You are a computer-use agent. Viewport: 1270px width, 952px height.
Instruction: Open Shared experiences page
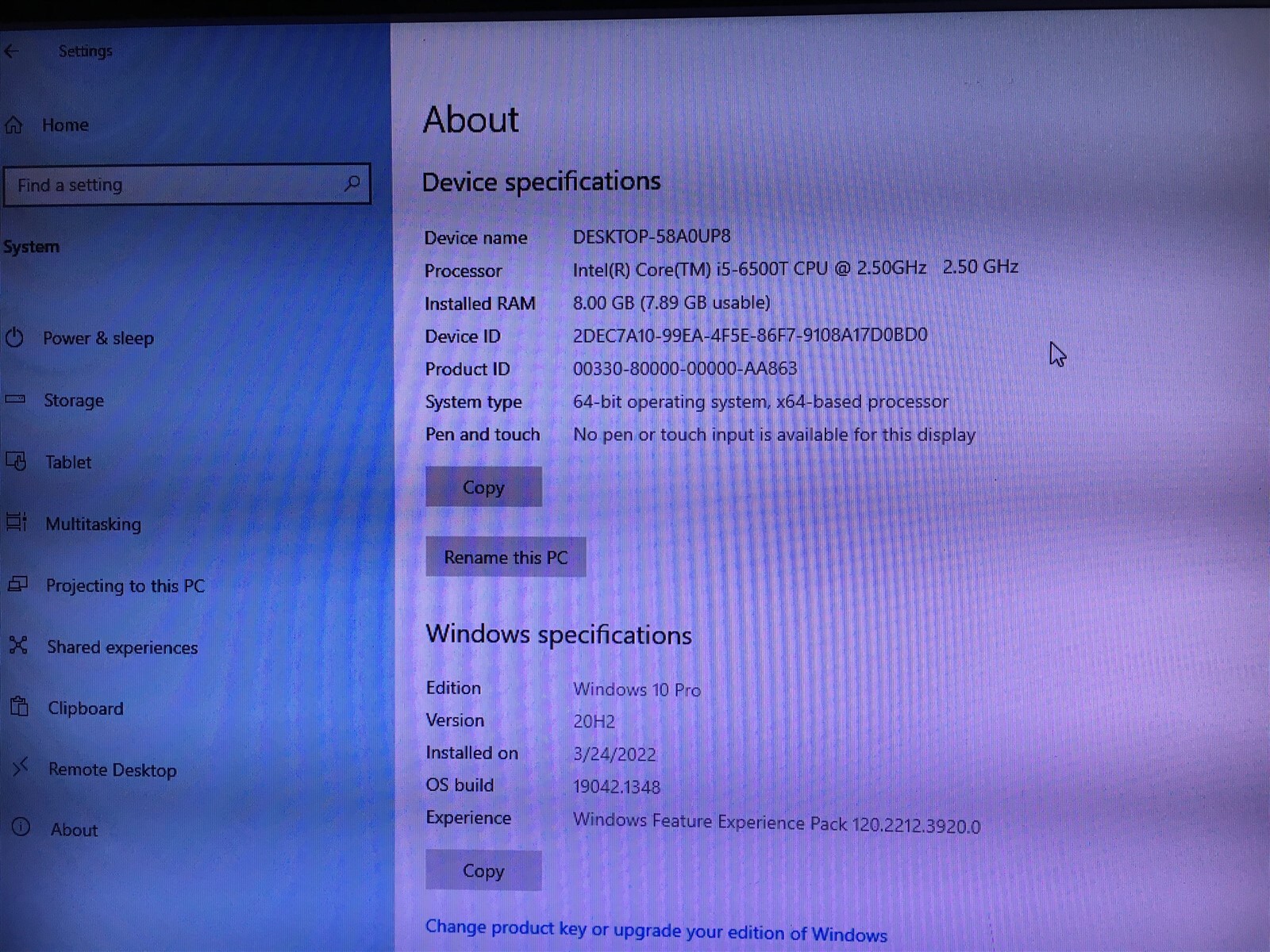pos(122,647)
